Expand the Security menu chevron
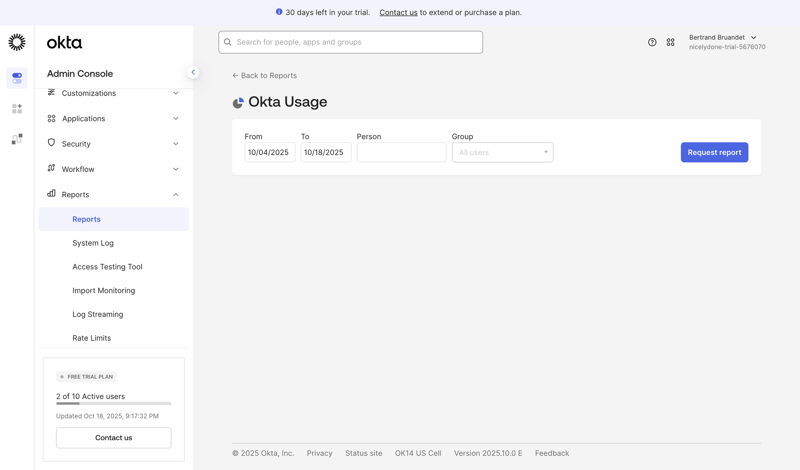Screen dimensions: 800x470 pos(176,144)
